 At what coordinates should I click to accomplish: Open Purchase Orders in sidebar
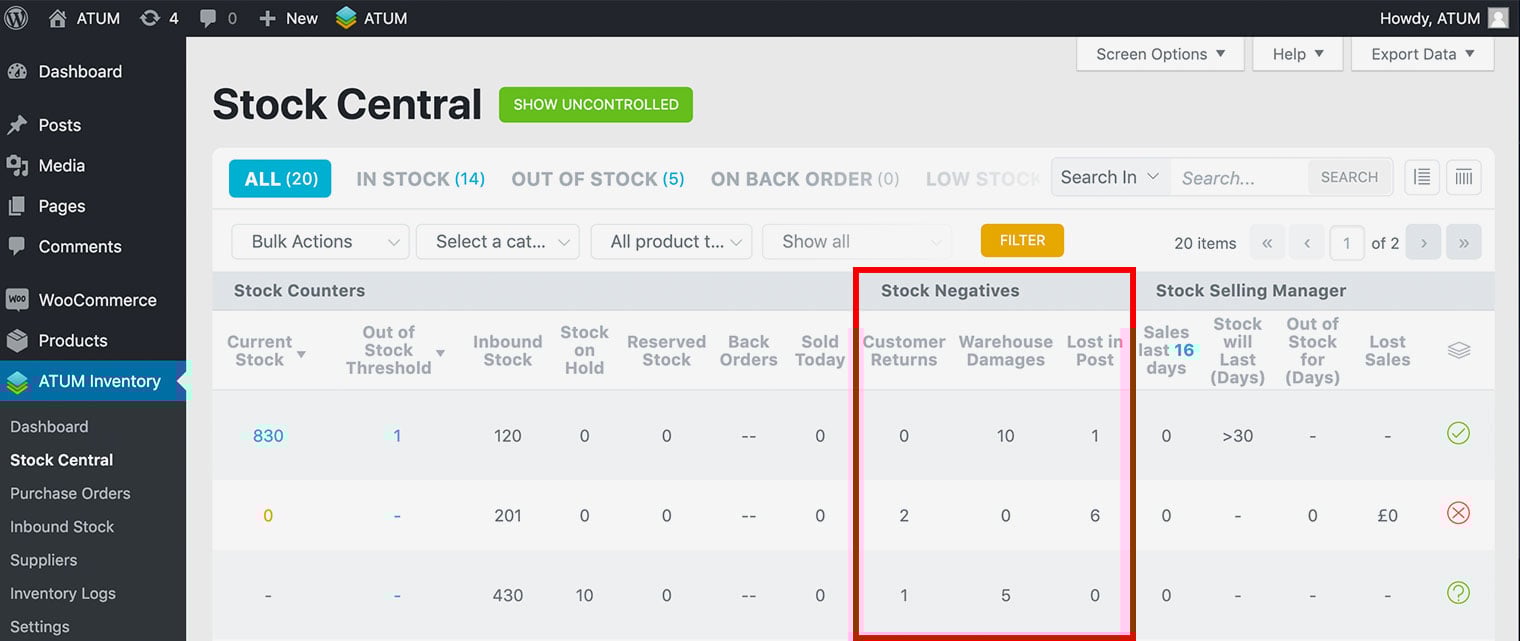point(70,493)
